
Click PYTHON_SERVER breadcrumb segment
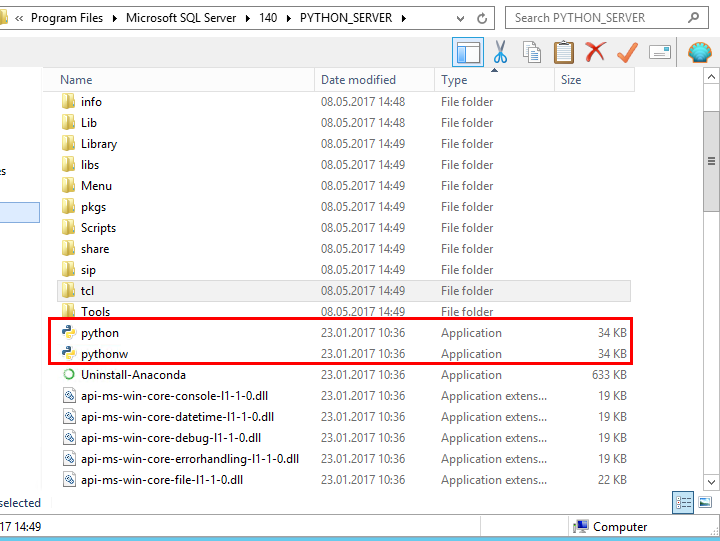point(346,18)
